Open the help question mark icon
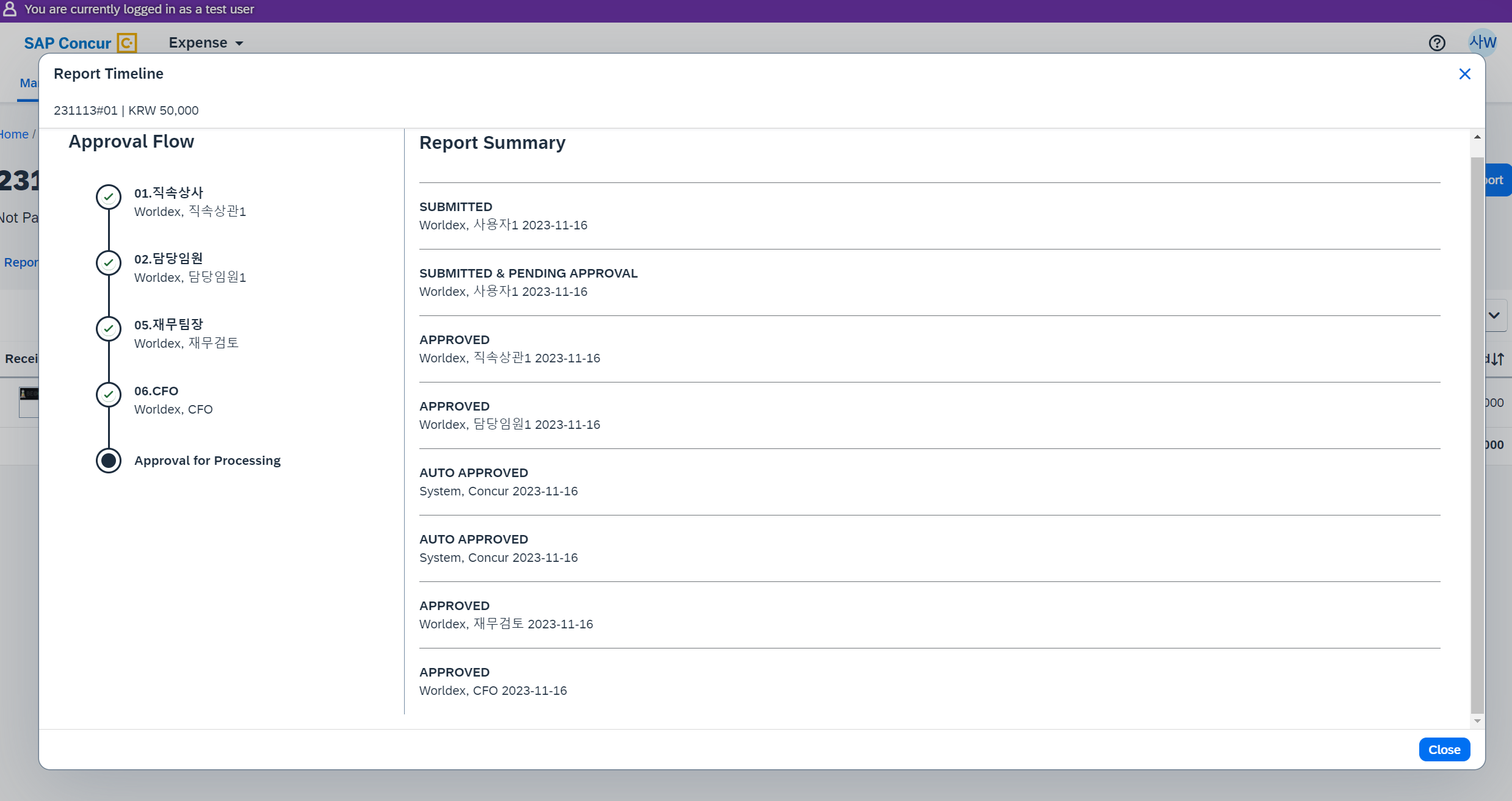The image size is (1512, 801). point(1437,43)
